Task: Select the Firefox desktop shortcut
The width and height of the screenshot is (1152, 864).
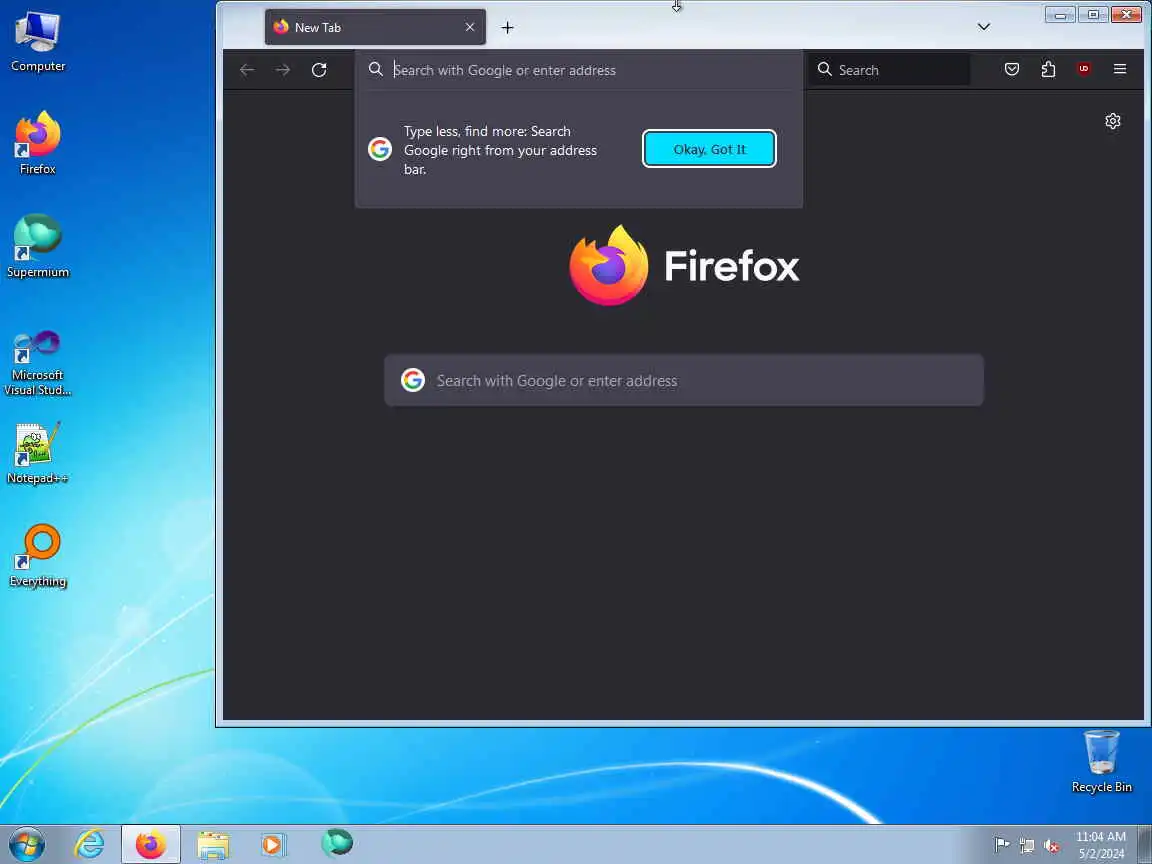Action: tap(37, 144)
